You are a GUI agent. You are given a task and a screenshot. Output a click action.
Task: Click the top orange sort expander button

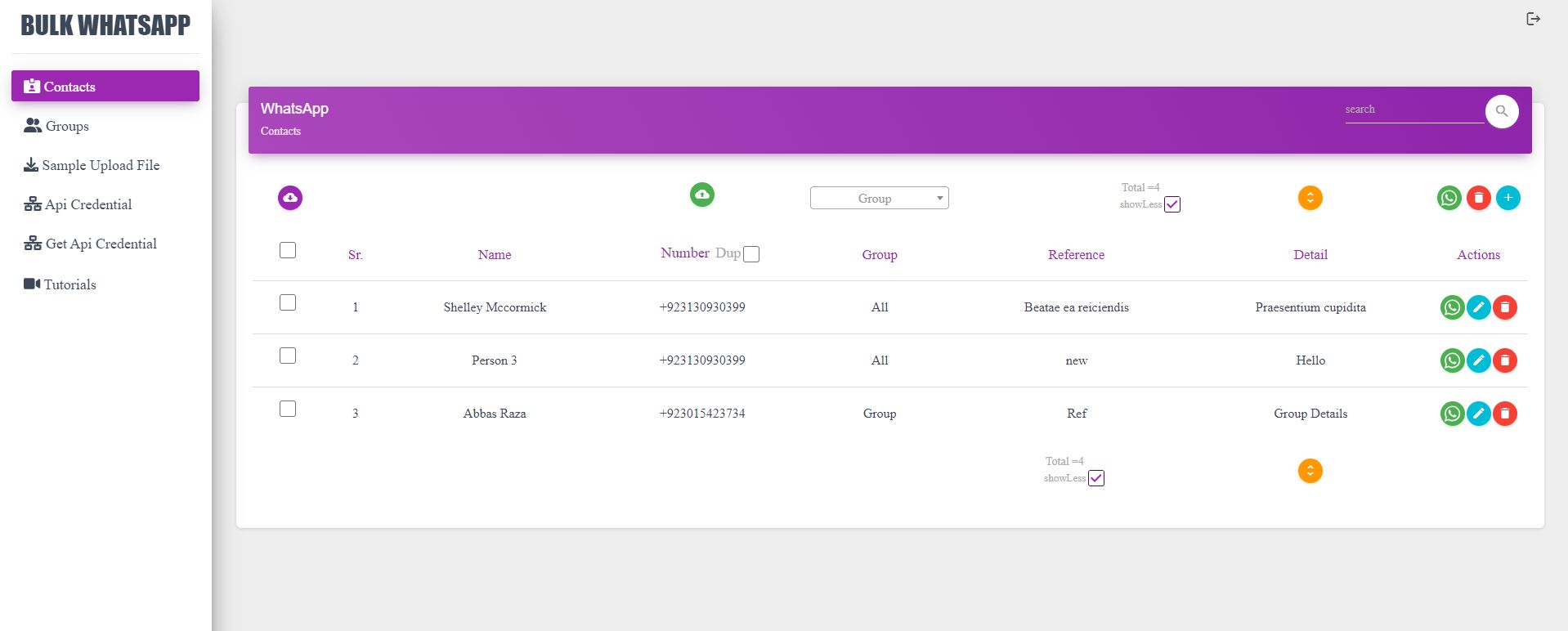click(x=1310, y=198)
